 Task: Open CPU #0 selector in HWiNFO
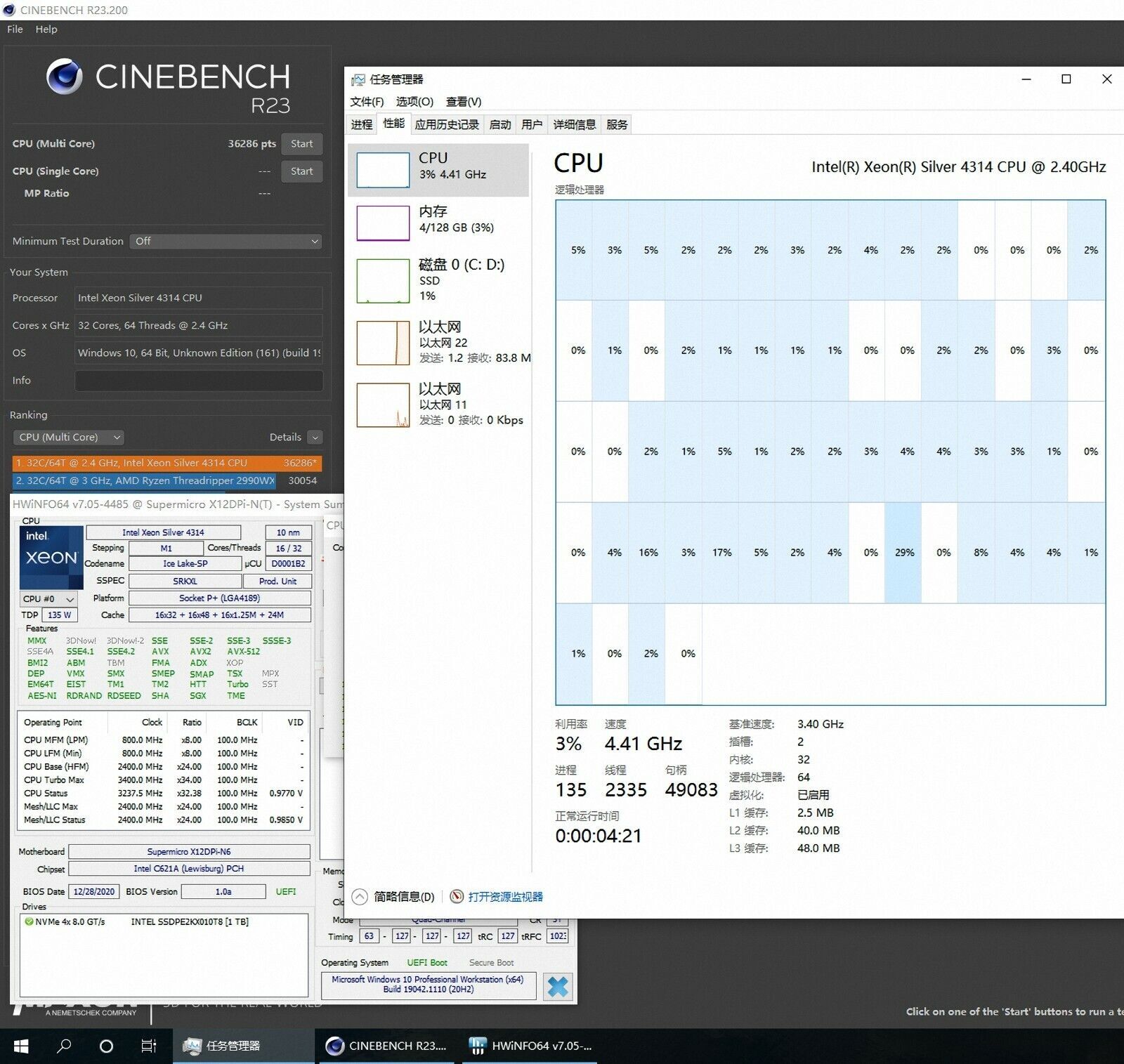tap(48, 599)
